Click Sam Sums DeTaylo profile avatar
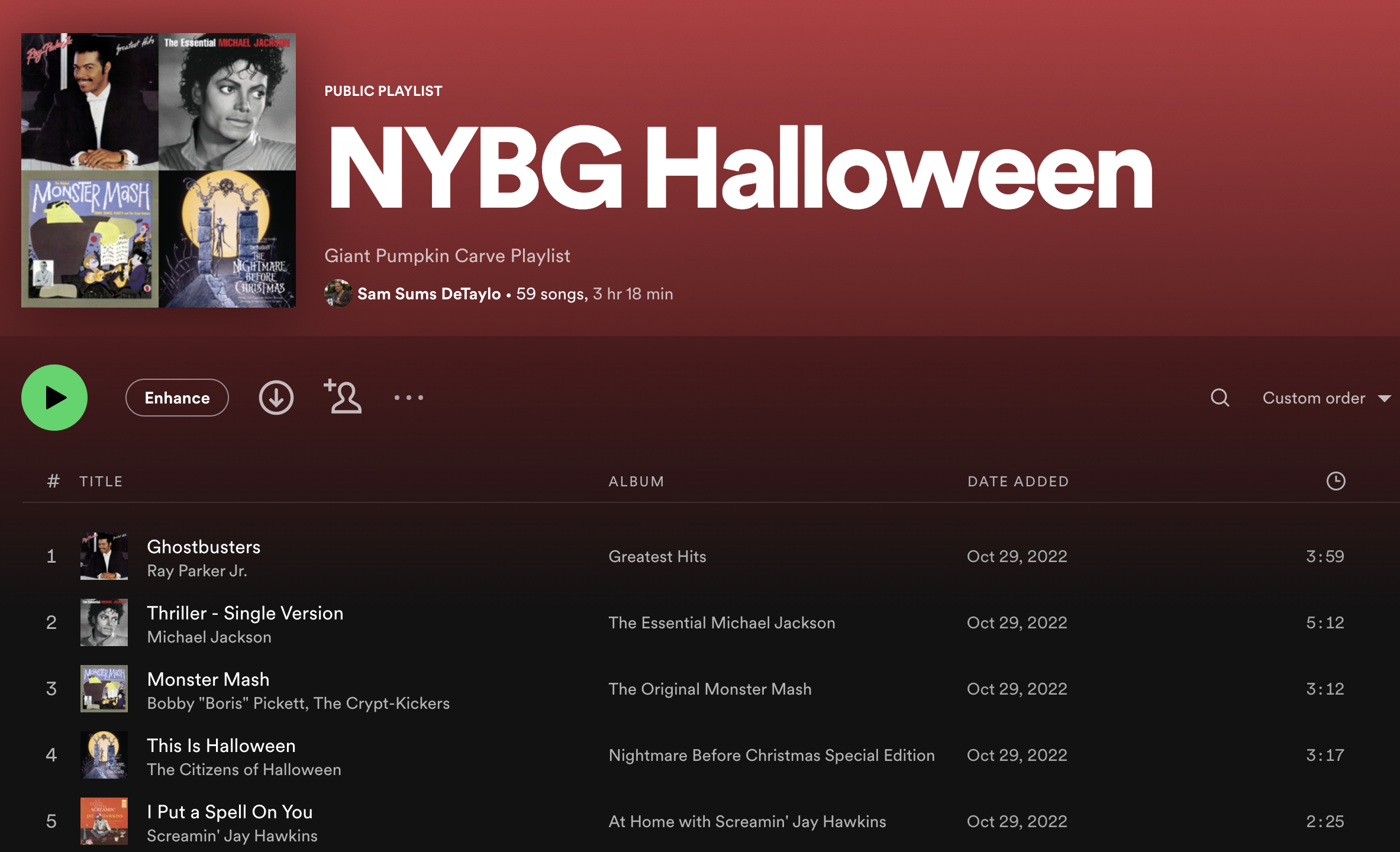Screen dimensions: 1400x852 click(338, 293)
